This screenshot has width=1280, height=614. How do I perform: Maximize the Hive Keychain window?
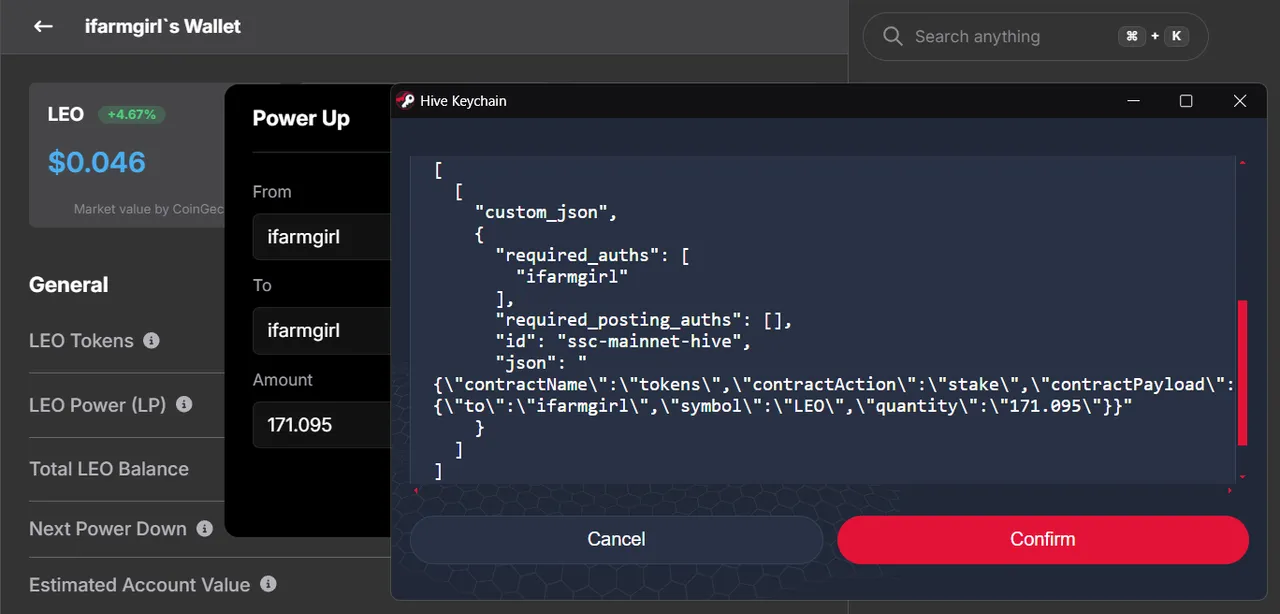(1186, 101)
